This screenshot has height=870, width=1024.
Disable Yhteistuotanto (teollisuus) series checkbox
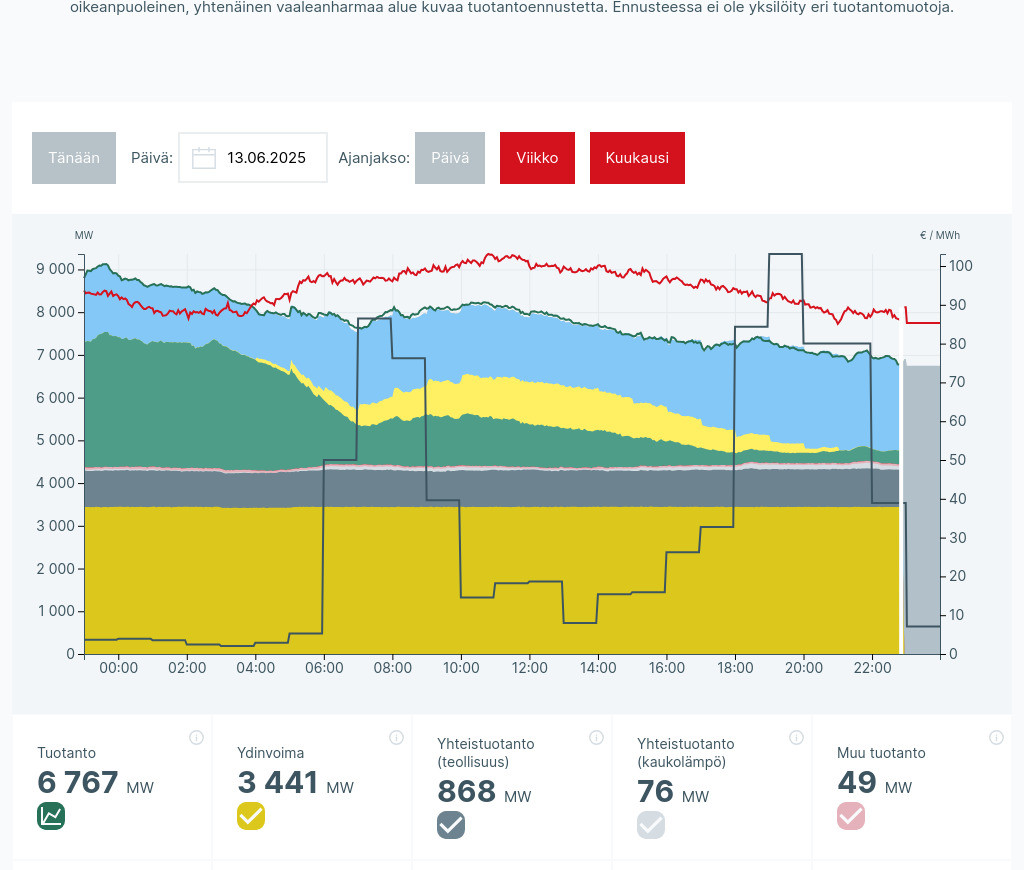point(451,825)
